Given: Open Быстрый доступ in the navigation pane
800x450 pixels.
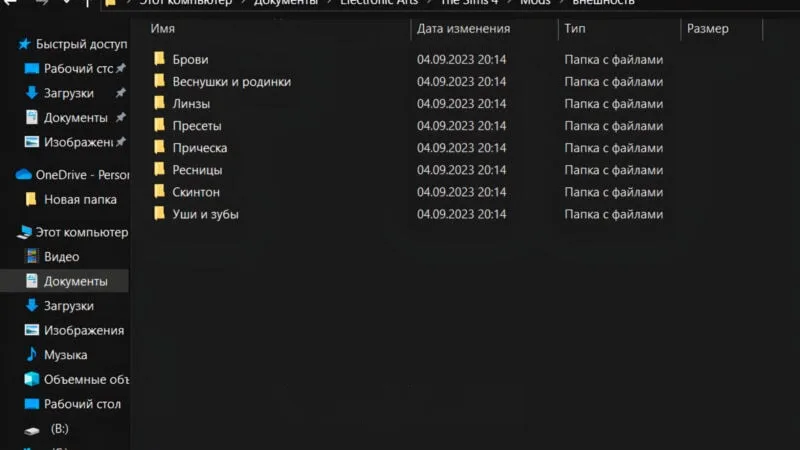Looking at the screenshot, I should point(82,44).
